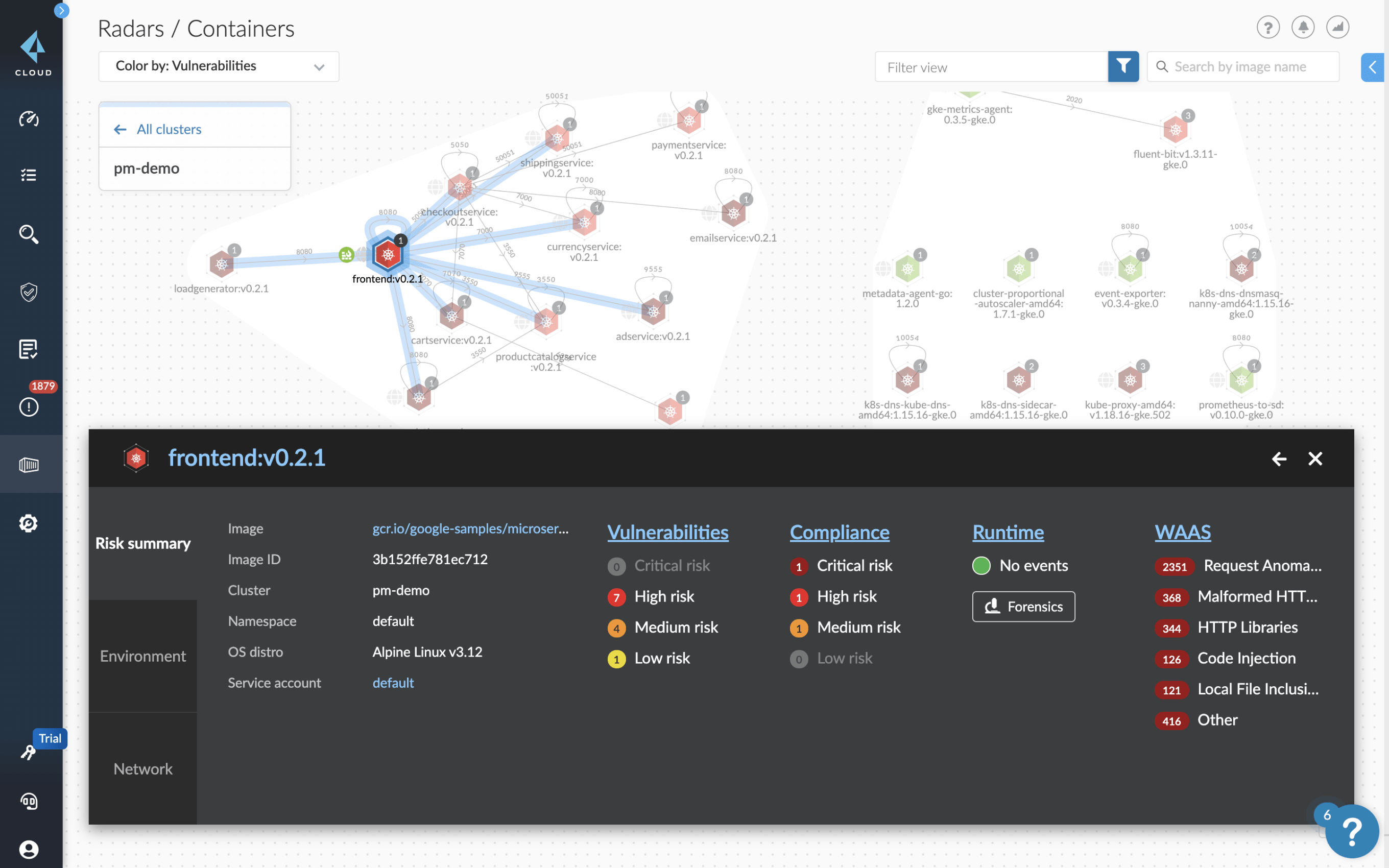The height and width of the screenshot is (868, 1389).
Task: Click the search magnifier icon in left sidebar
Action: pyautogui.click(x=28, y=233)
